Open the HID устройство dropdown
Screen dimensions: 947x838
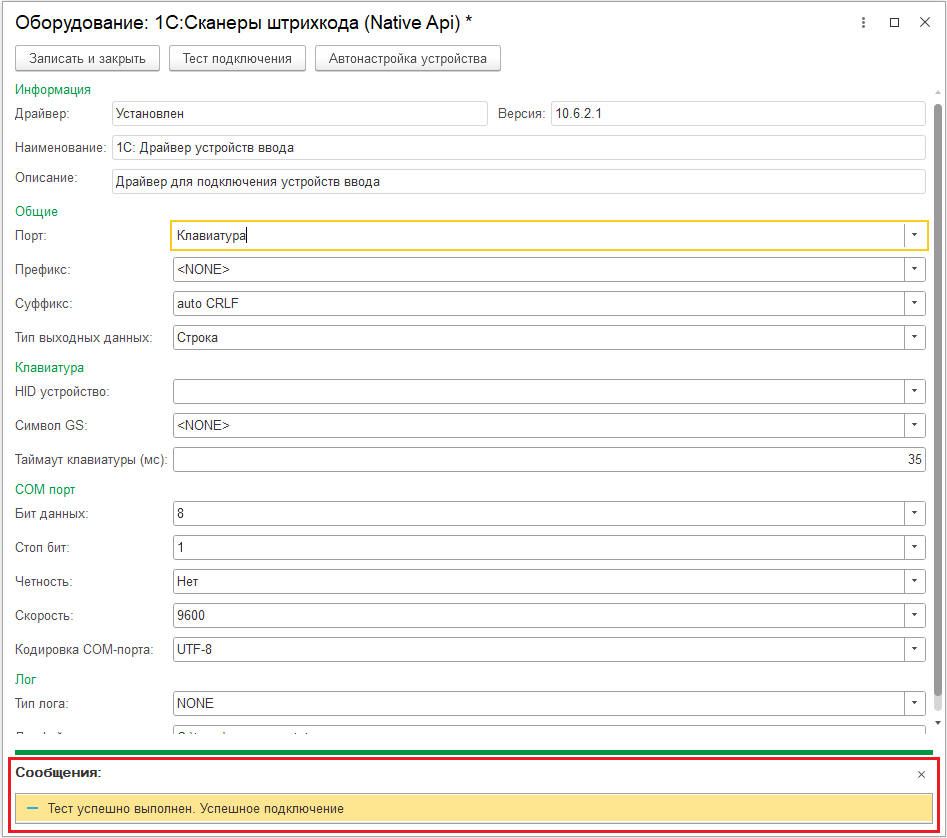pos(914,391)
